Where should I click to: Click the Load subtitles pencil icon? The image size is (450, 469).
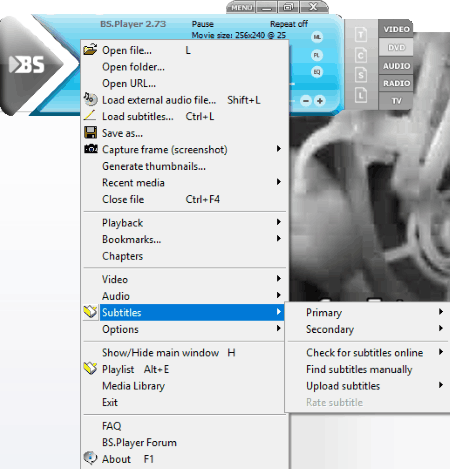pyautogui.click(x=90, y=115)
